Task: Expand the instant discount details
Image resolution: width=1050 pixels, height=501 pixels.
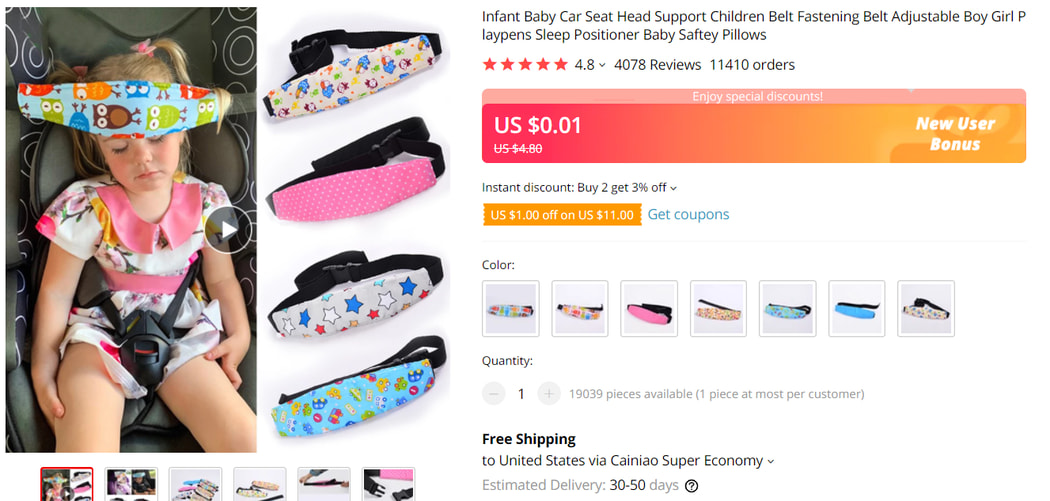Action: (673, 188)
